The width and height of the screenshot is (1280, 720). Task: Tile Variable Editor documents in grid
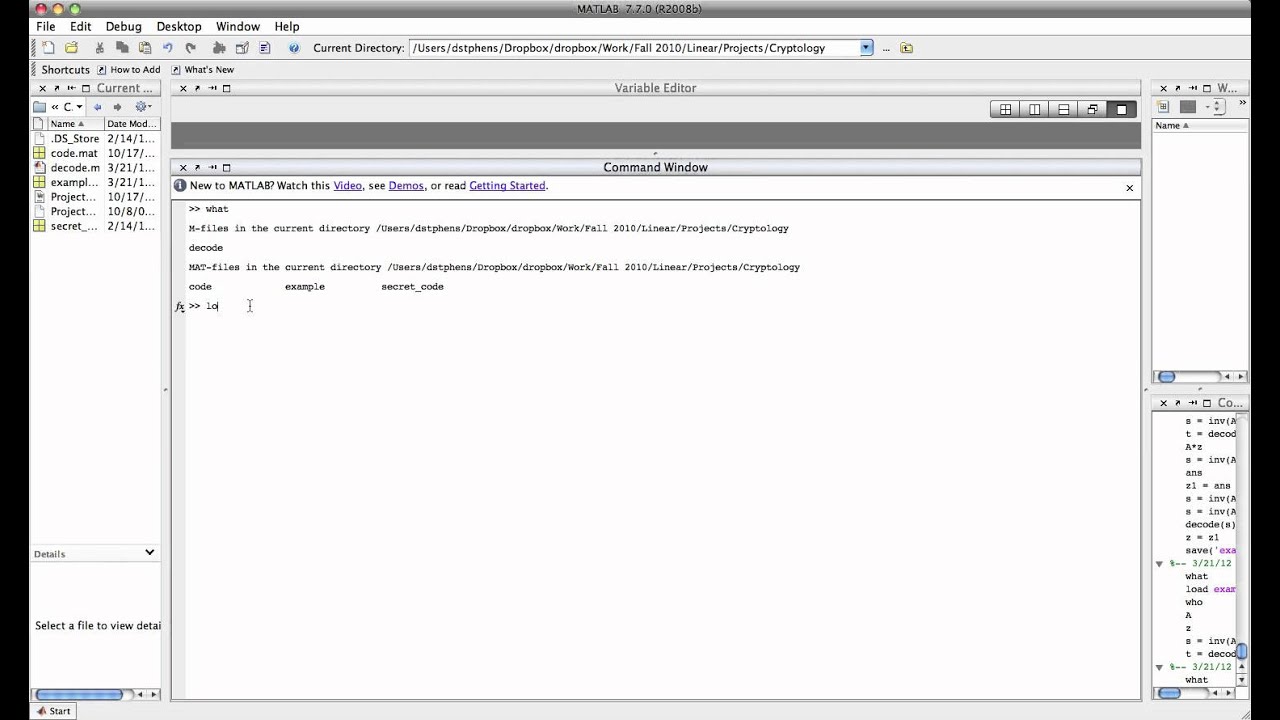1005,109
